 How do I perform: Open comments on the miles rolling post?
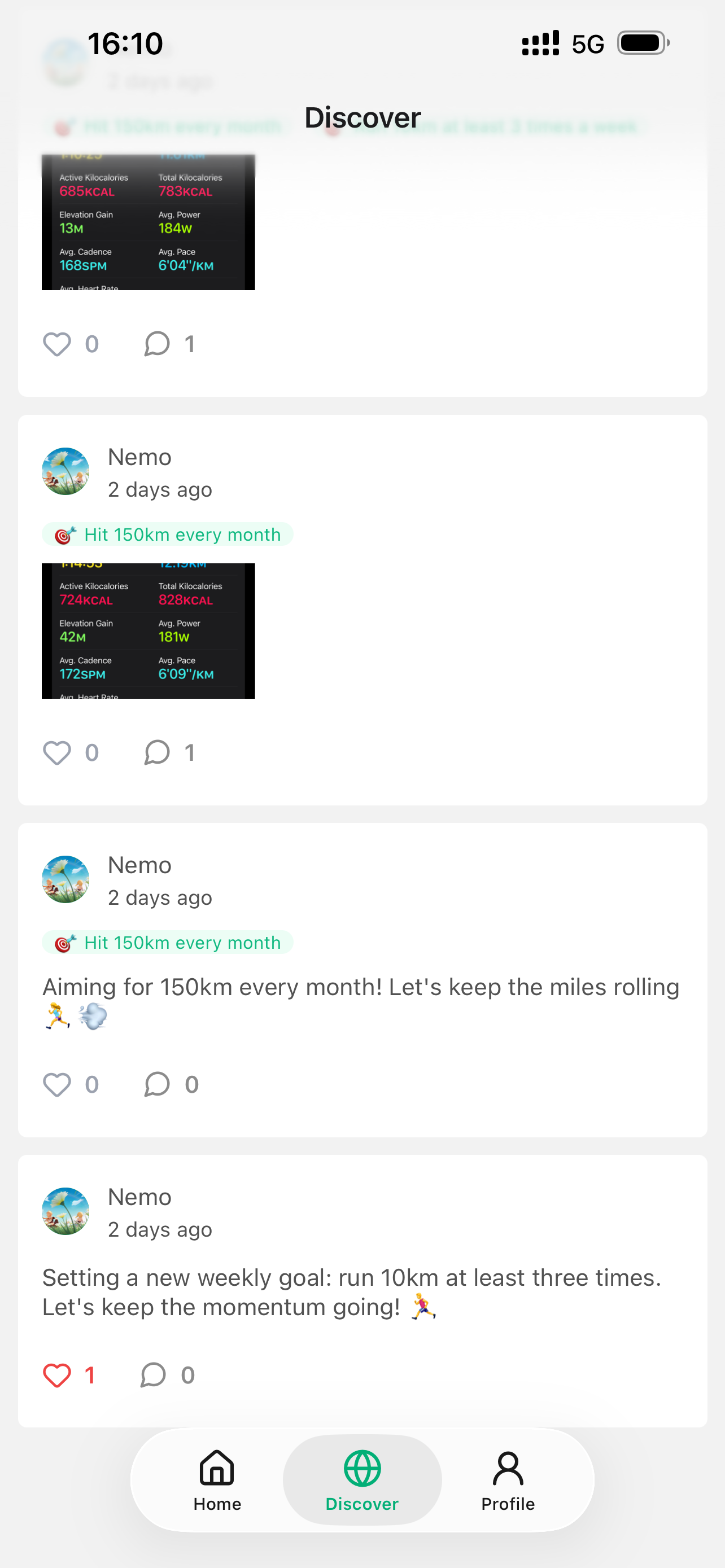[x=157, y=1084]
